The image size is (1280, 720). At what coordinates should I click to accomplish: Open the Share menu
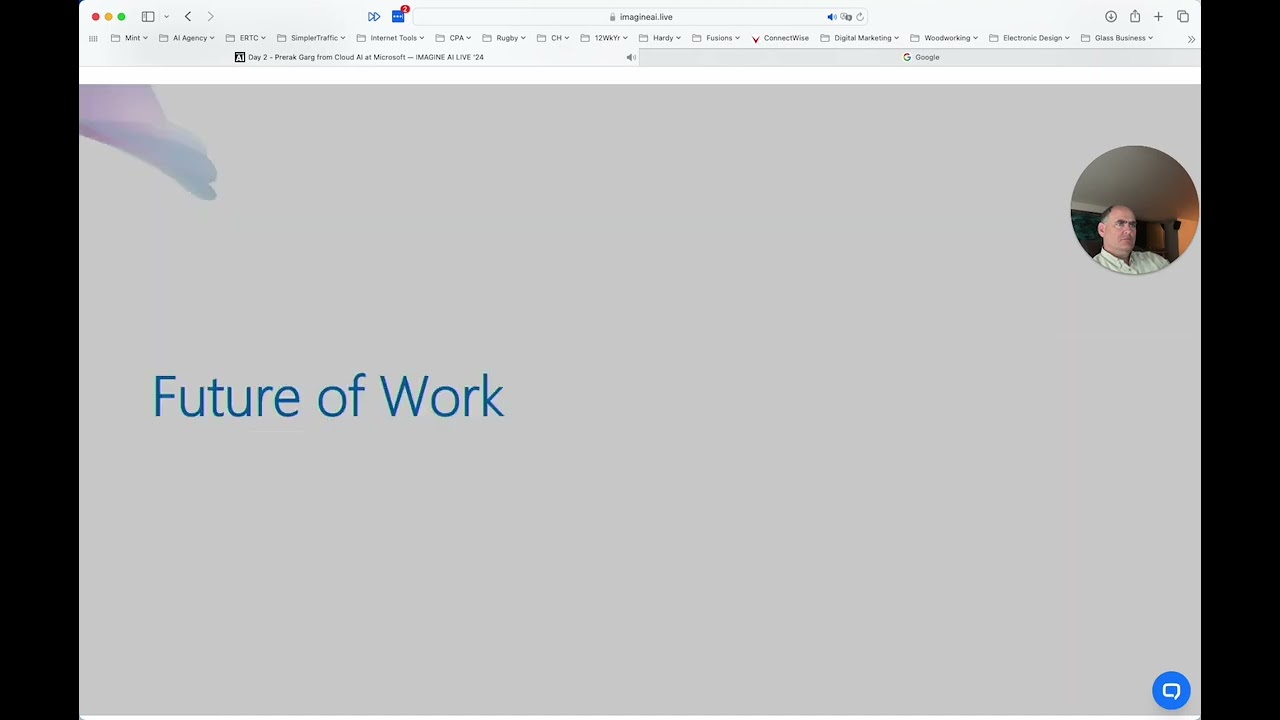click(x=1135, y=16)
